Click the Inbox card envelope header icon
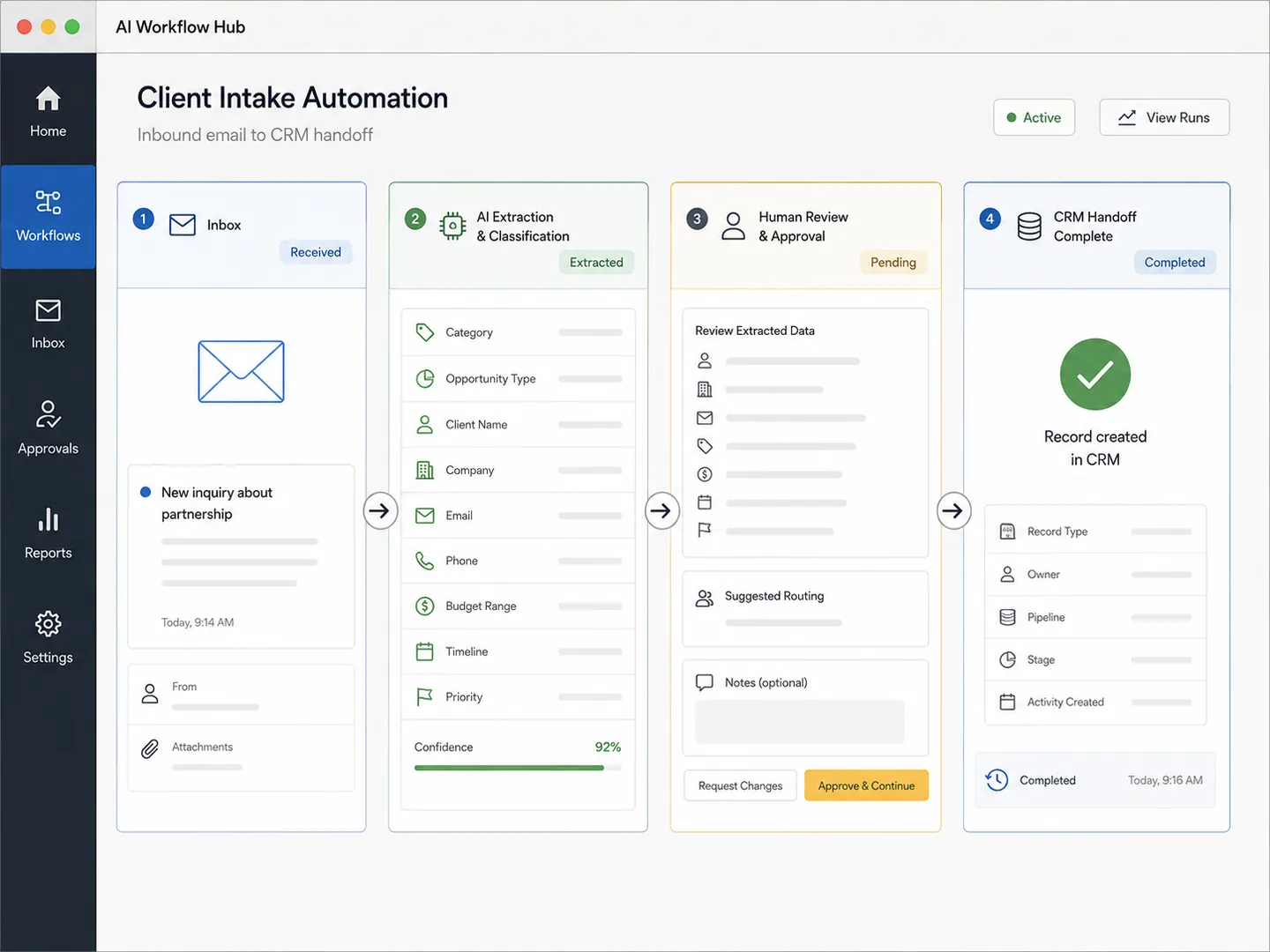 pyautogui.click(x=183, y=225)
